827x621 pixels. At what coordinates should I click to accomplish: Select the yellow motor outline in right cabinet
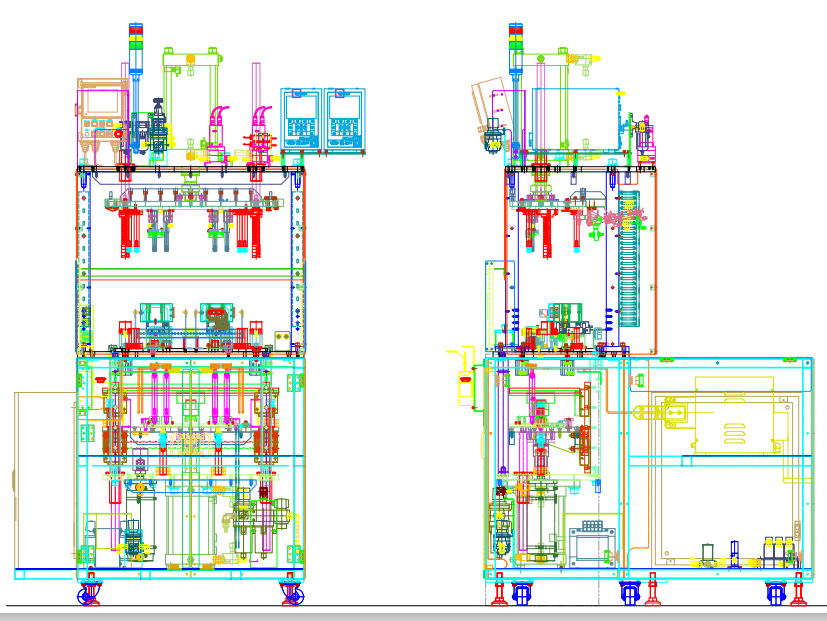pos(734,417)
